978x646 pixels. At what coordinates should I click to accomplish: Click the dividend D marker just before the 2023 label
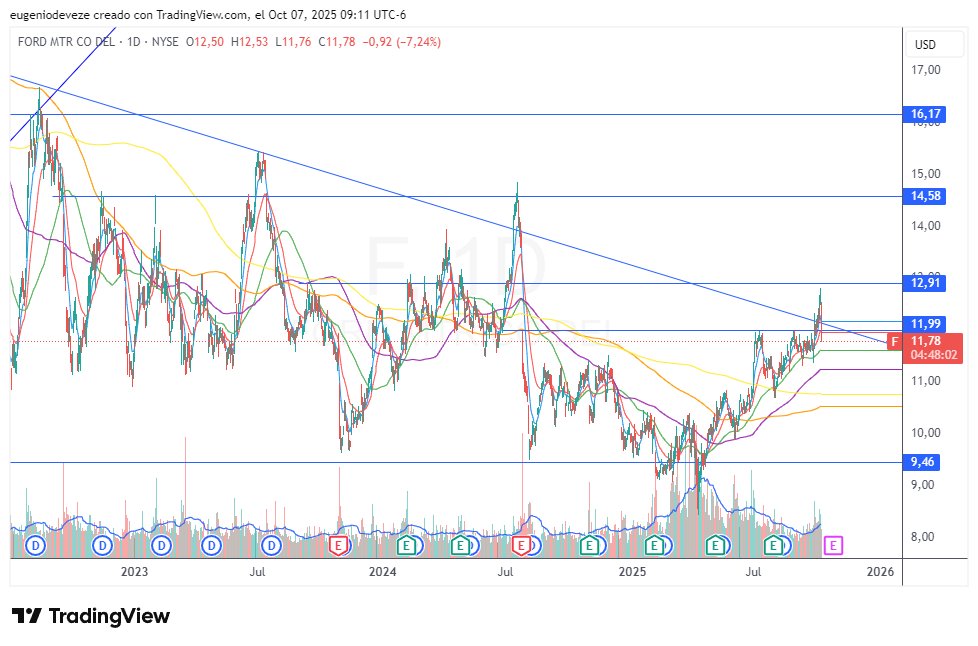coord(102,546)
